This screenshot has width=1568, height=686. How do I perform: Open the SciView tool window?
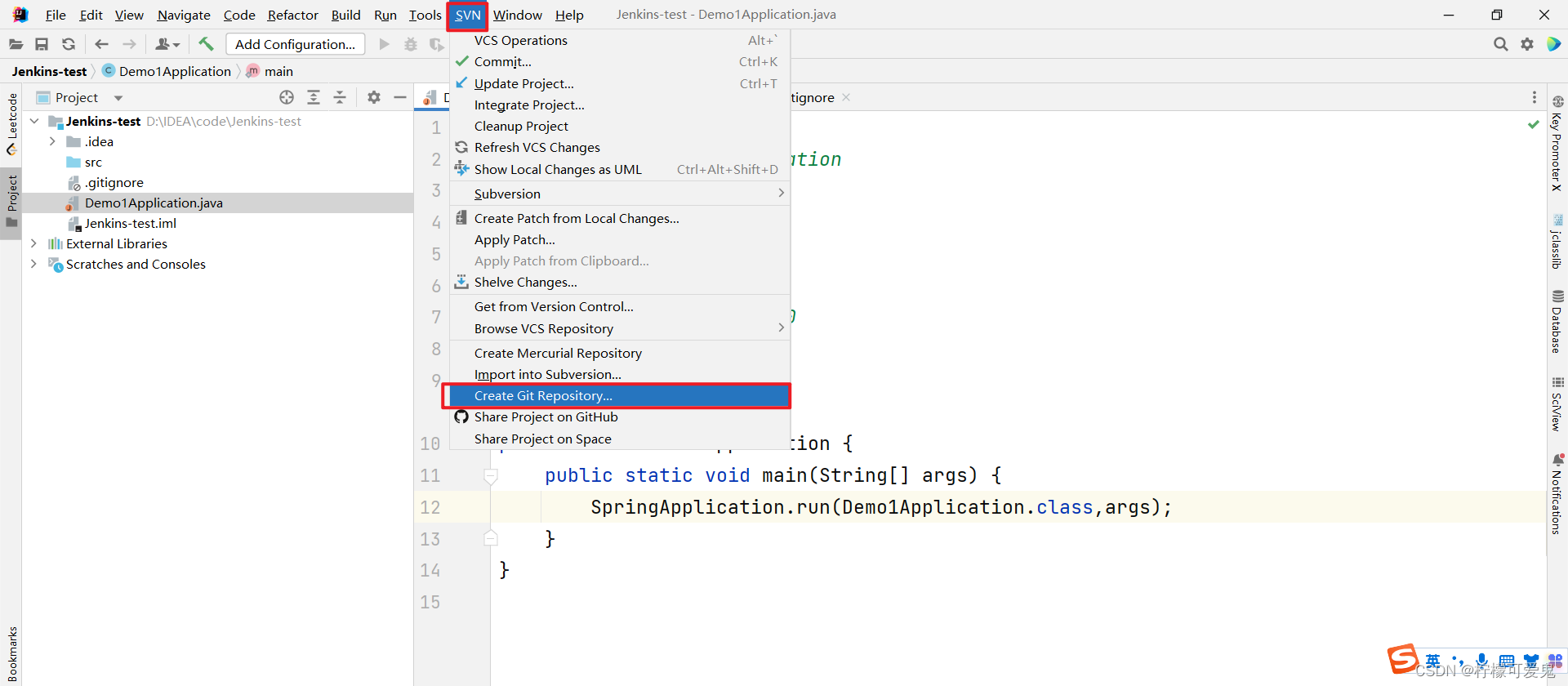click(x=1557, y=404)
